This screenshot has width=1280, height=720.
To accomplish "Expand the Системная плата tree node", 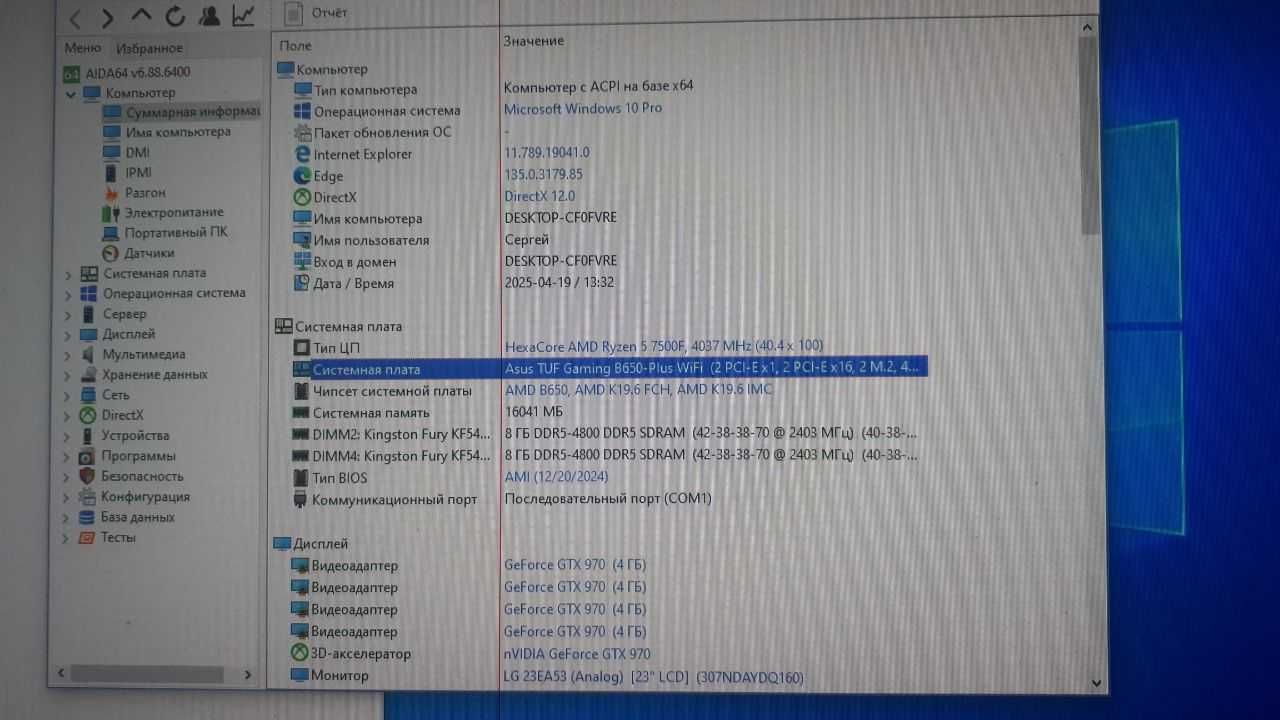I will (68, 274).
